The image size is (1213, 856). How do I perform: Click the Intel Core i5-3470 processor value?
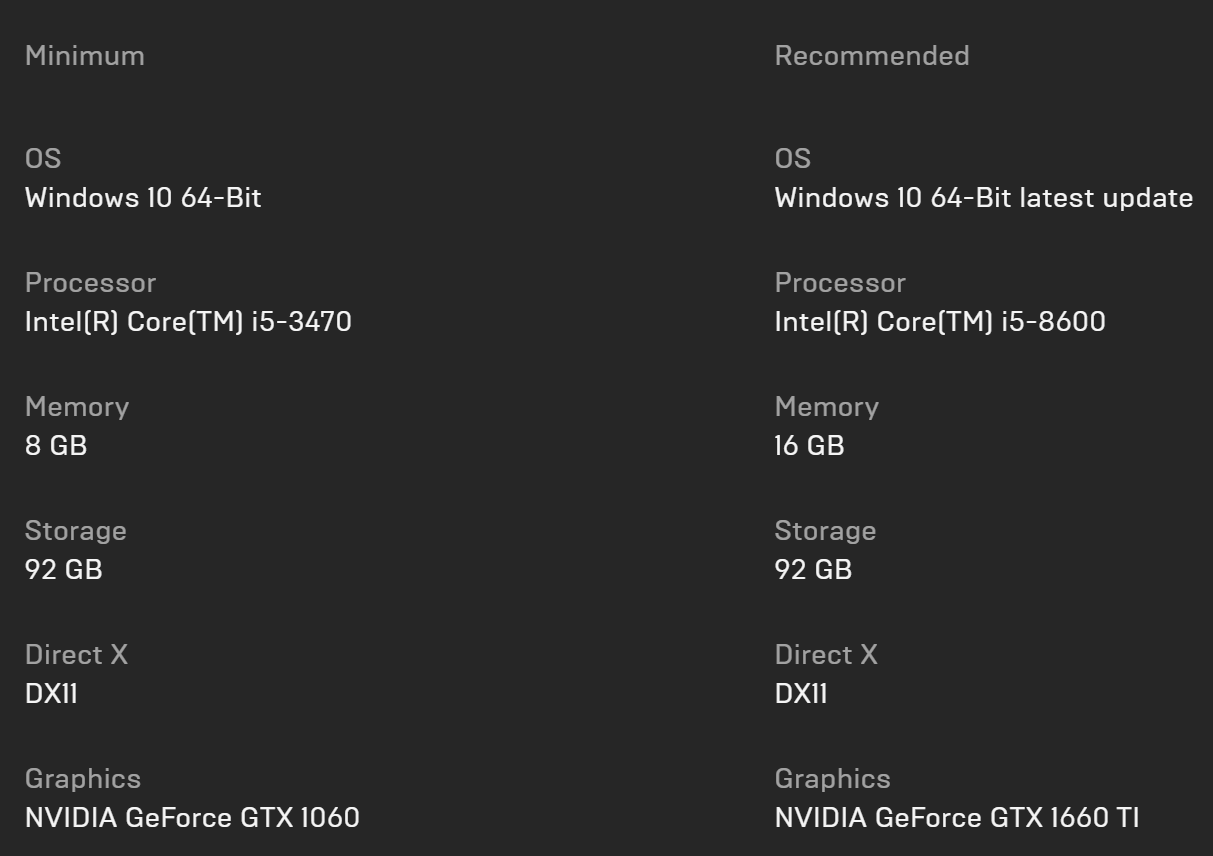188,322
